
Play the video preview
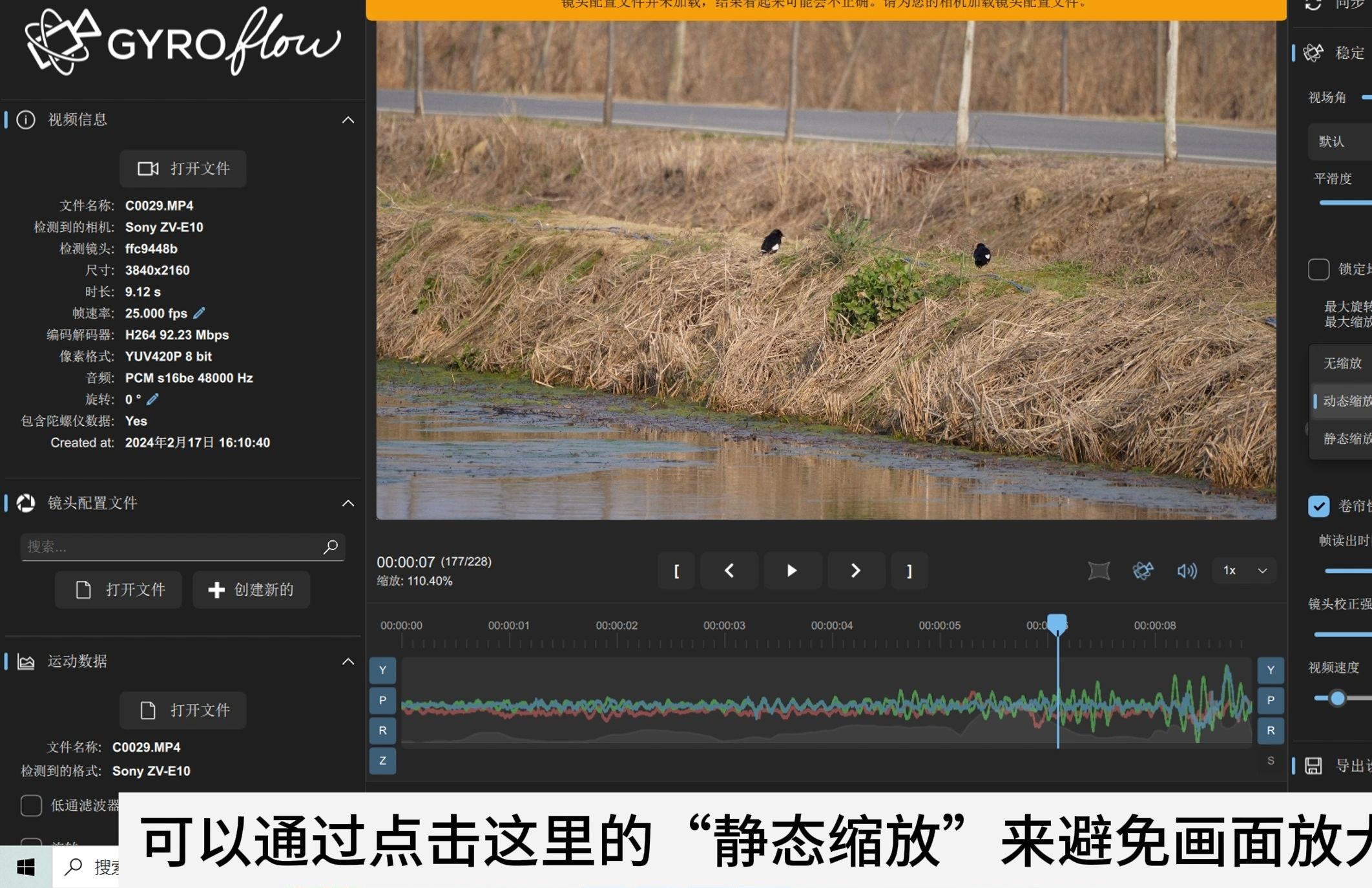pos(792,571)
